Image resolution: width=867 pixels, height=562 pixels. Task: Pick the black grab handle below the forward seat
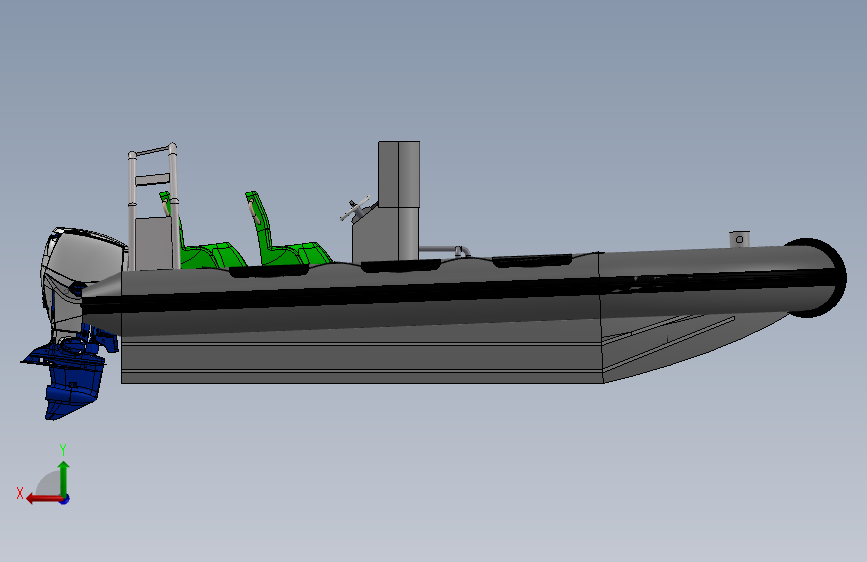pyautogui.click(x=269, y=270)
